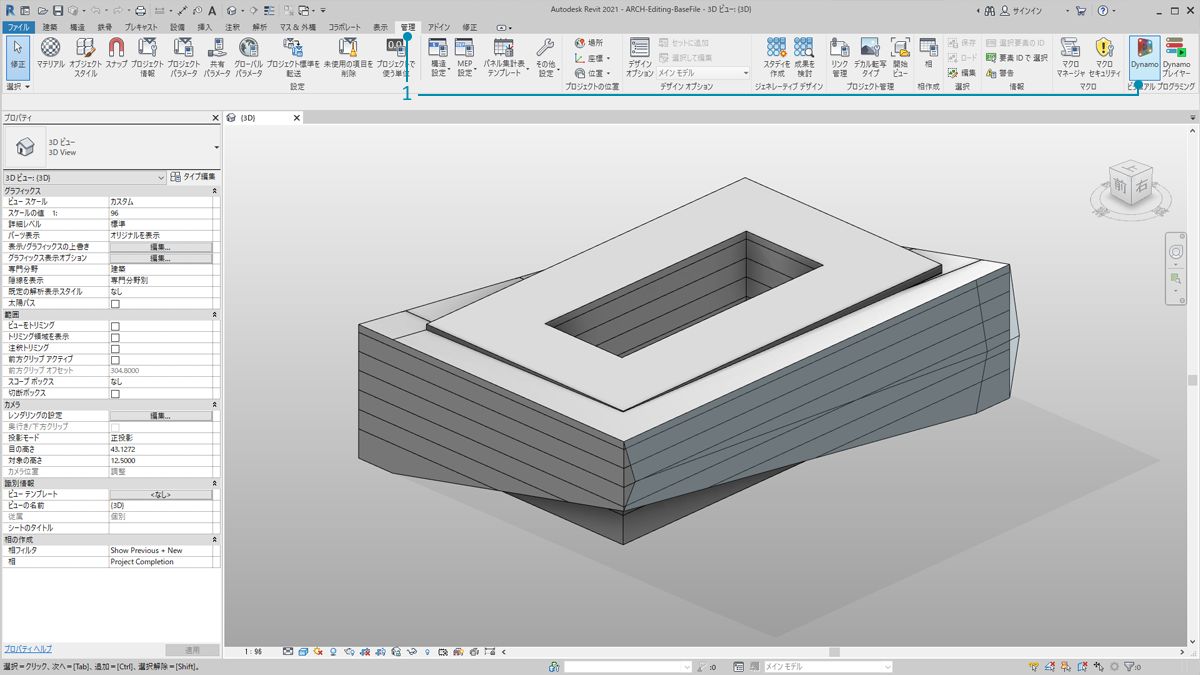Click スケールの値 96 field
The image size is (1200, 675).
[x=160, y=213]
